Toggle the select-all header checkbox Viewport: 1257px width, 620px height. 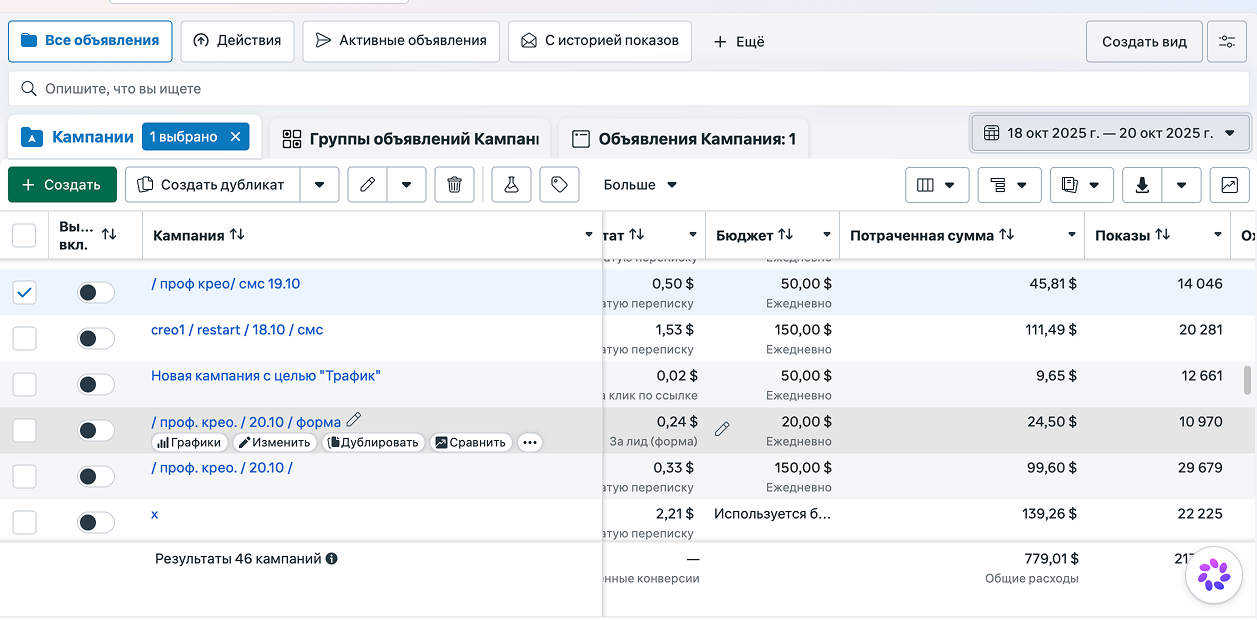pyautogui.click(x=24, y=235)
